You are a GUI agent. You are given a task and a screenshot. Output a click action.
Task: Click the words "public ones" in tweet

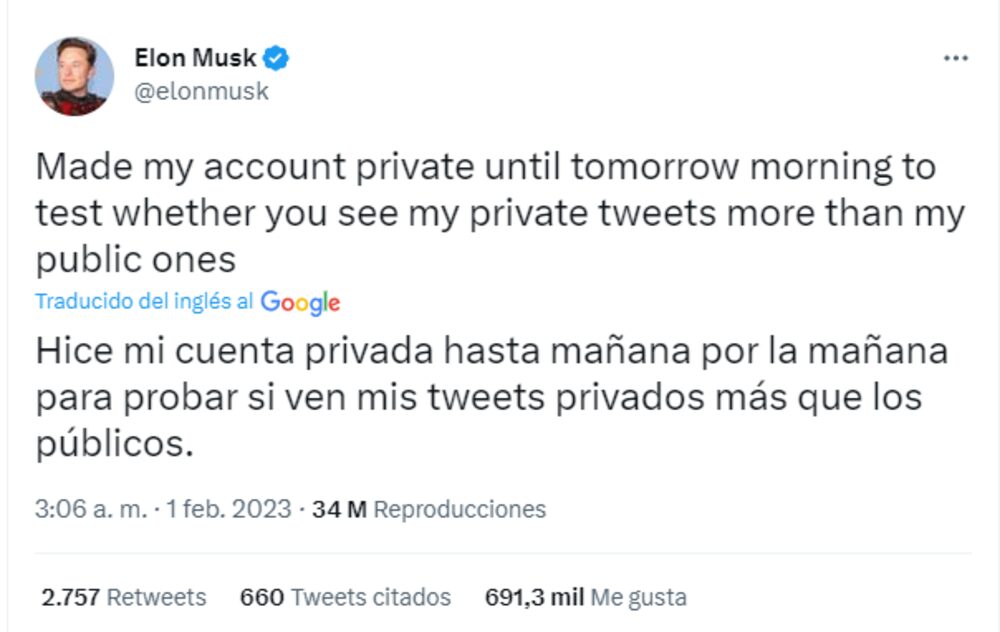[x=135, y=260]
